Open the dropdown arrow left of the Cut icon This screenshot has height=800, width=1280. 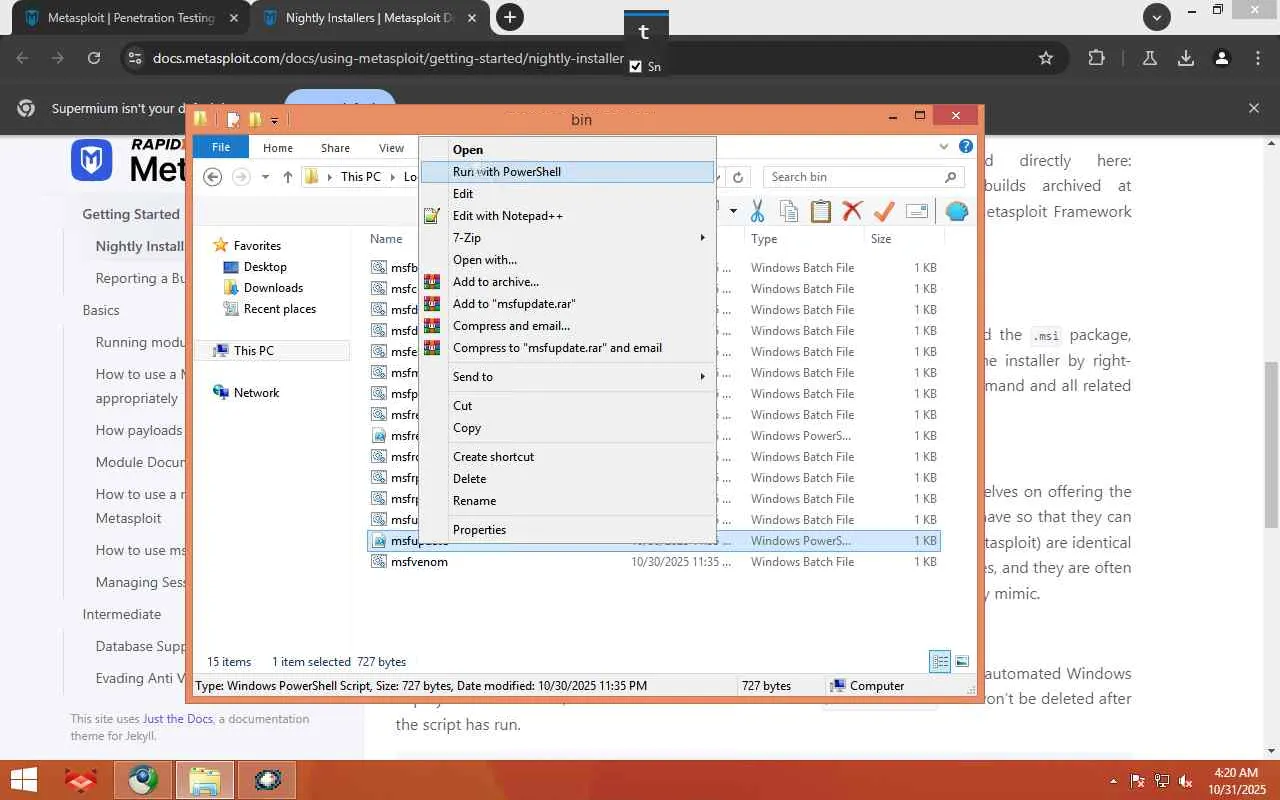point(733,211)
